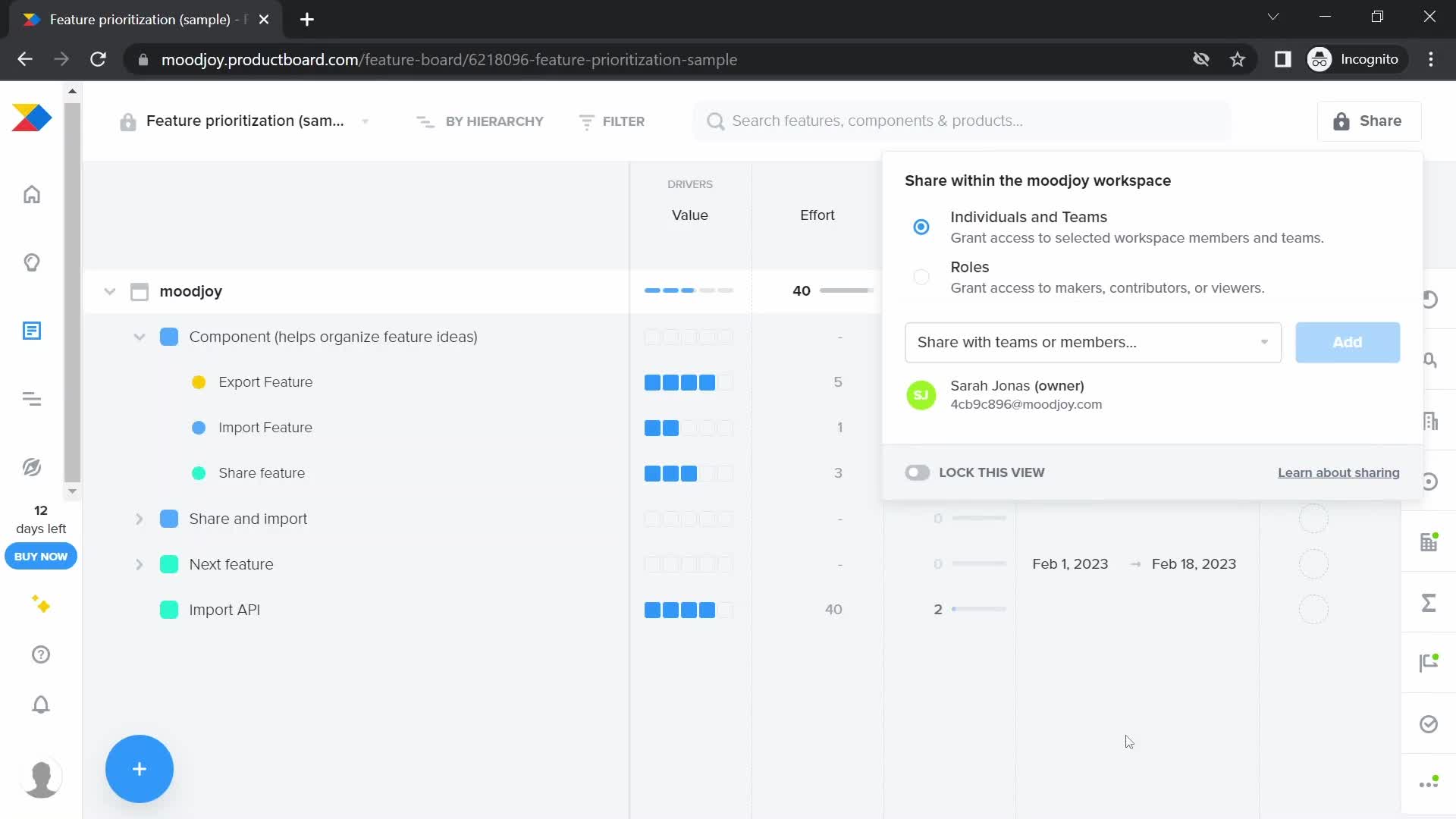Click the Feb 1, 2023 start date
1456x819 pixels.
pos(1070,564)
